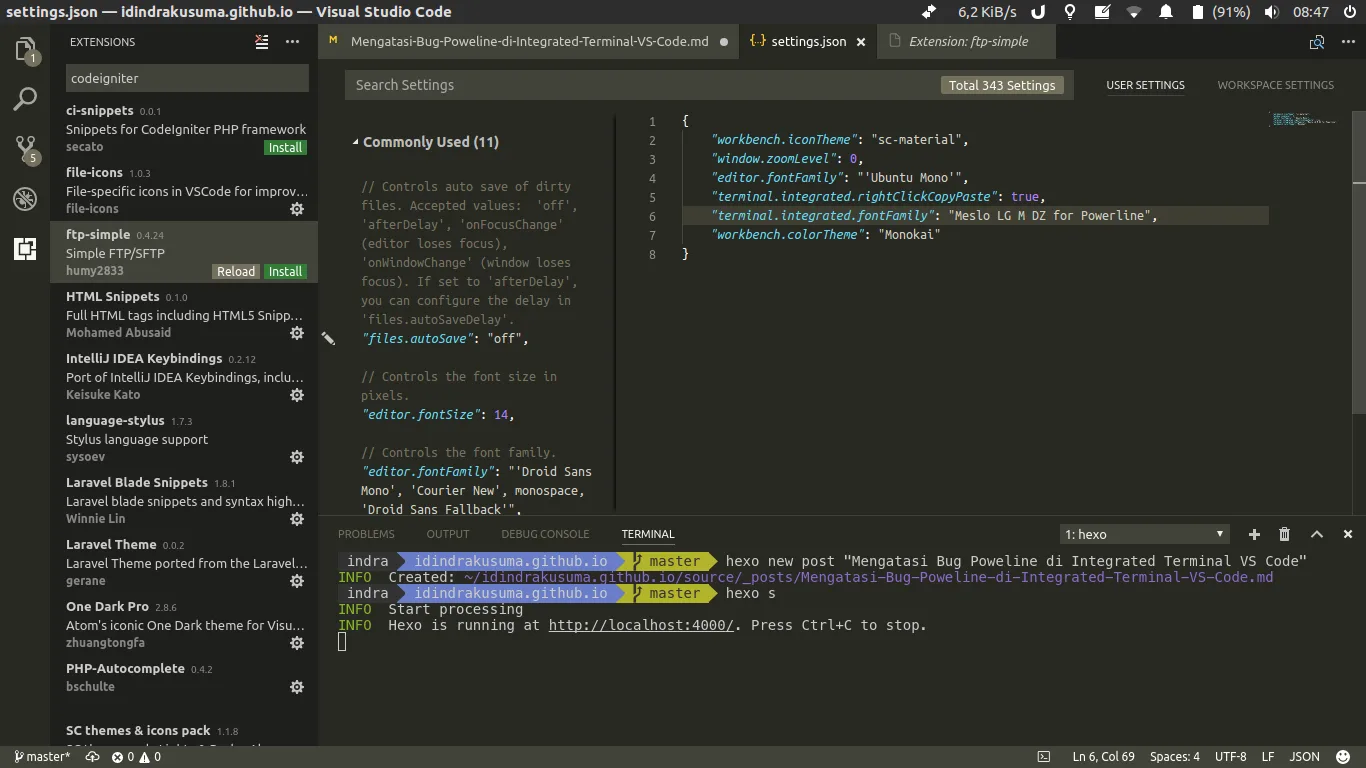This screenshot has width=1366, height=768.
Task: Click the editor.fontSize default setting entry
Action: click(438, 414)
